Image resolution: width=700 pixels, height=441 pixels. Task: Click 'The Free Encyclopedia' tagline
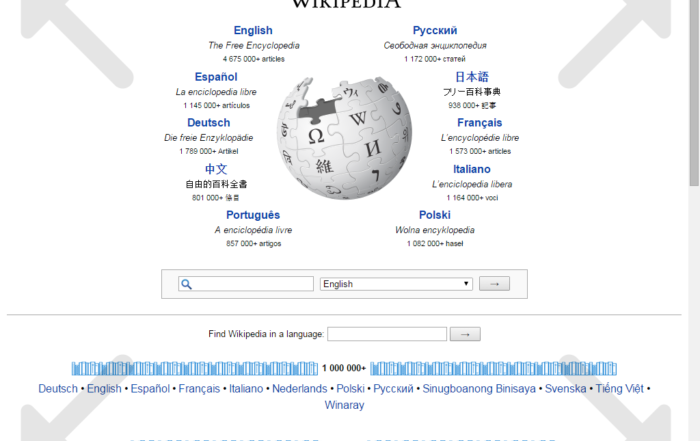coord(254,46)
